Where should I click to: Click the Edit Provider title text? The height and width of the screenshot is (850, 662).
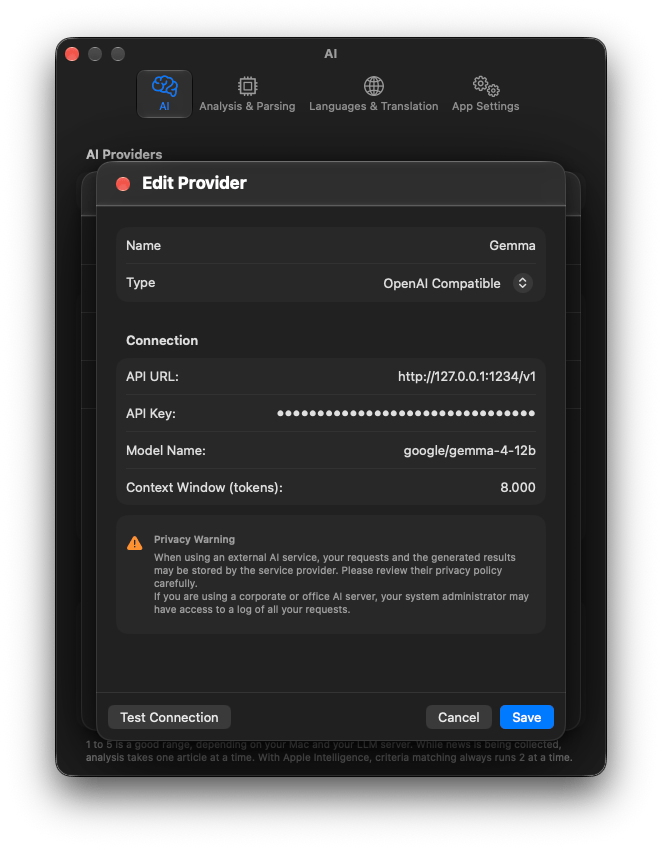(x=194, y=183)
